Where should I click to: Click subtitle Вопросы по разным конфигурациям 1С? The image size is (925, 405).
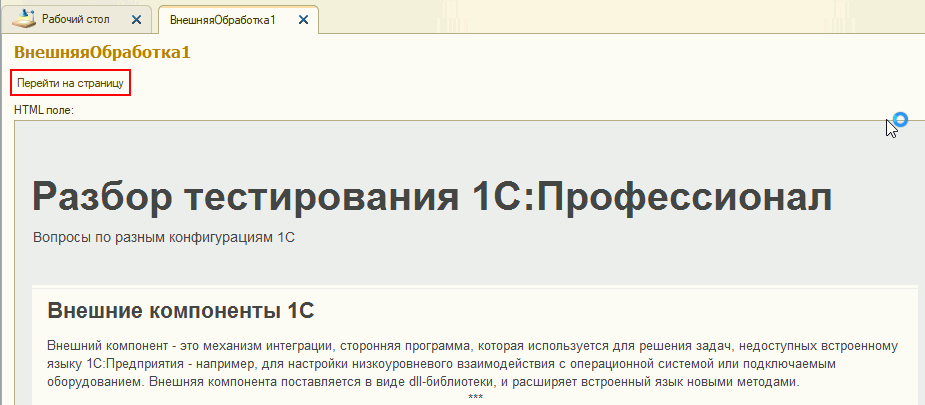[x=164, y=238]
